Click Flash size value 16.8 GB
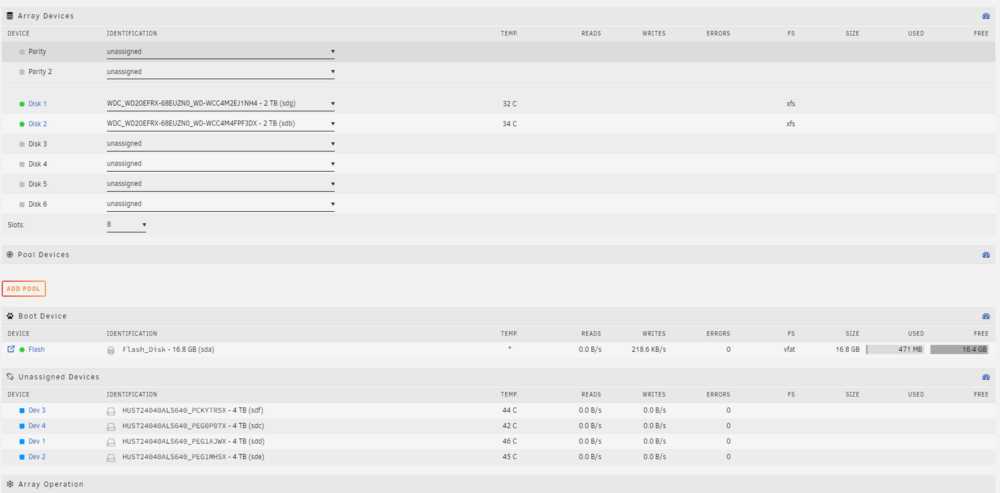Screen dimensions: 1000x493 (848, 350)
